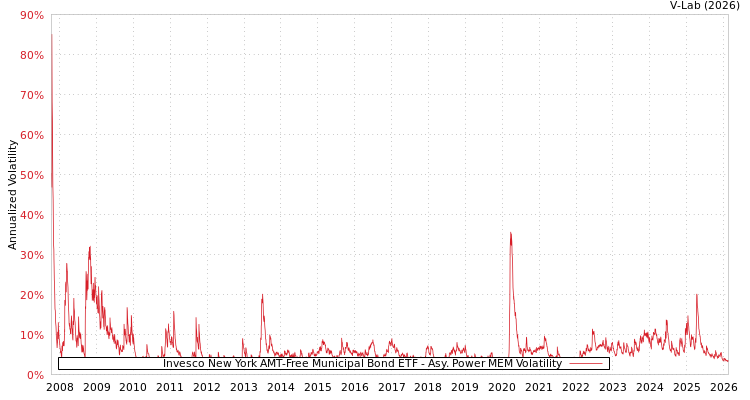
Task: Click the 30% y-axis label
Action: [32, 255]
